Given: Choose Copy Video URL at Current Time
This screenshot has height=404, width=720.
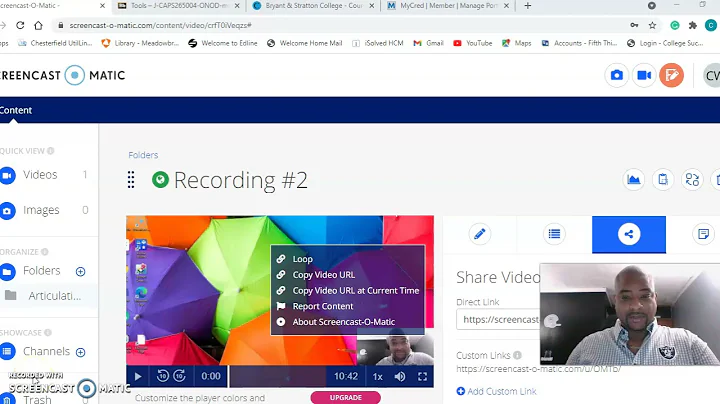Looking at the screenshot, I should (x=355, y=290).
